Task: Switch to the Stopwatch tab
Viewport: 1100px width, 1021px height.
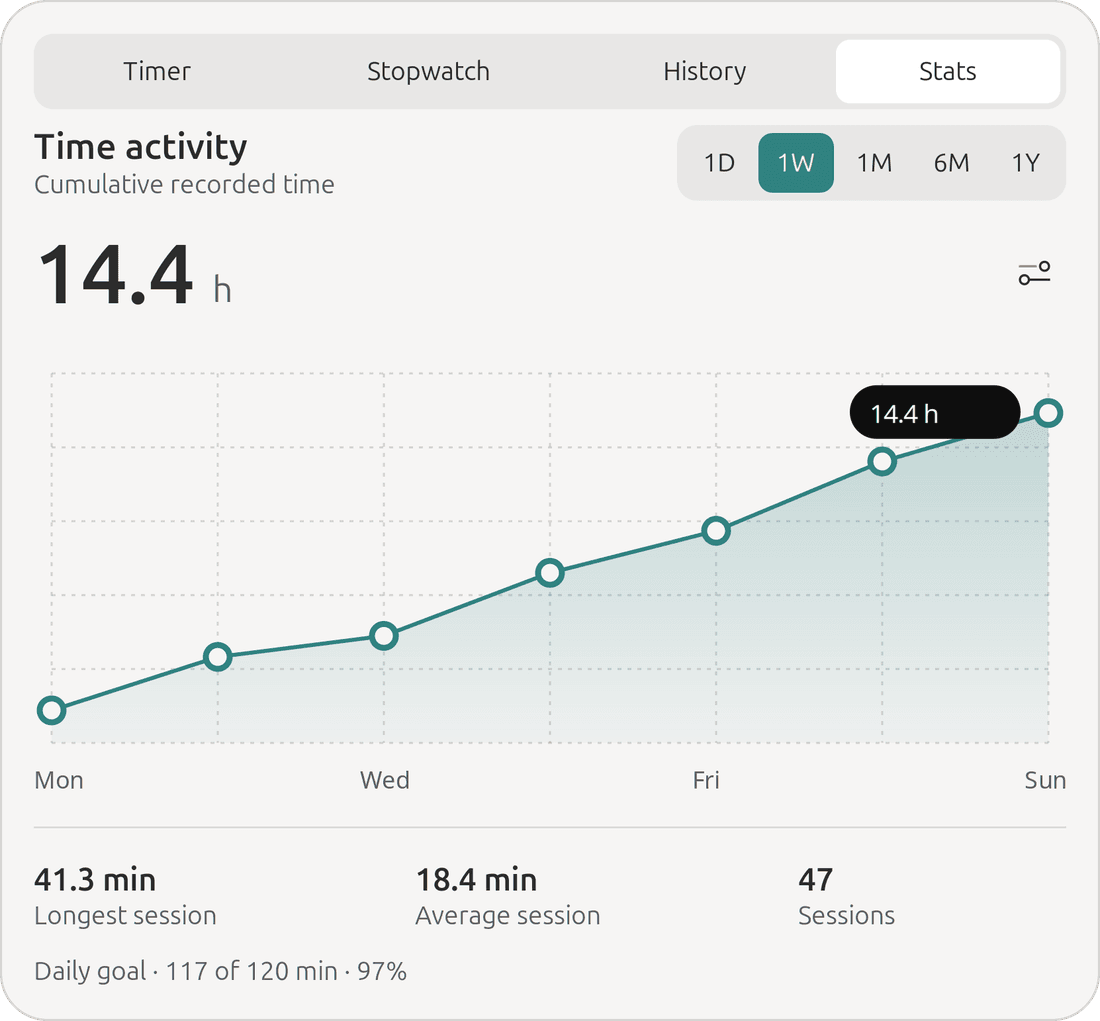Action: click(428, 72)
